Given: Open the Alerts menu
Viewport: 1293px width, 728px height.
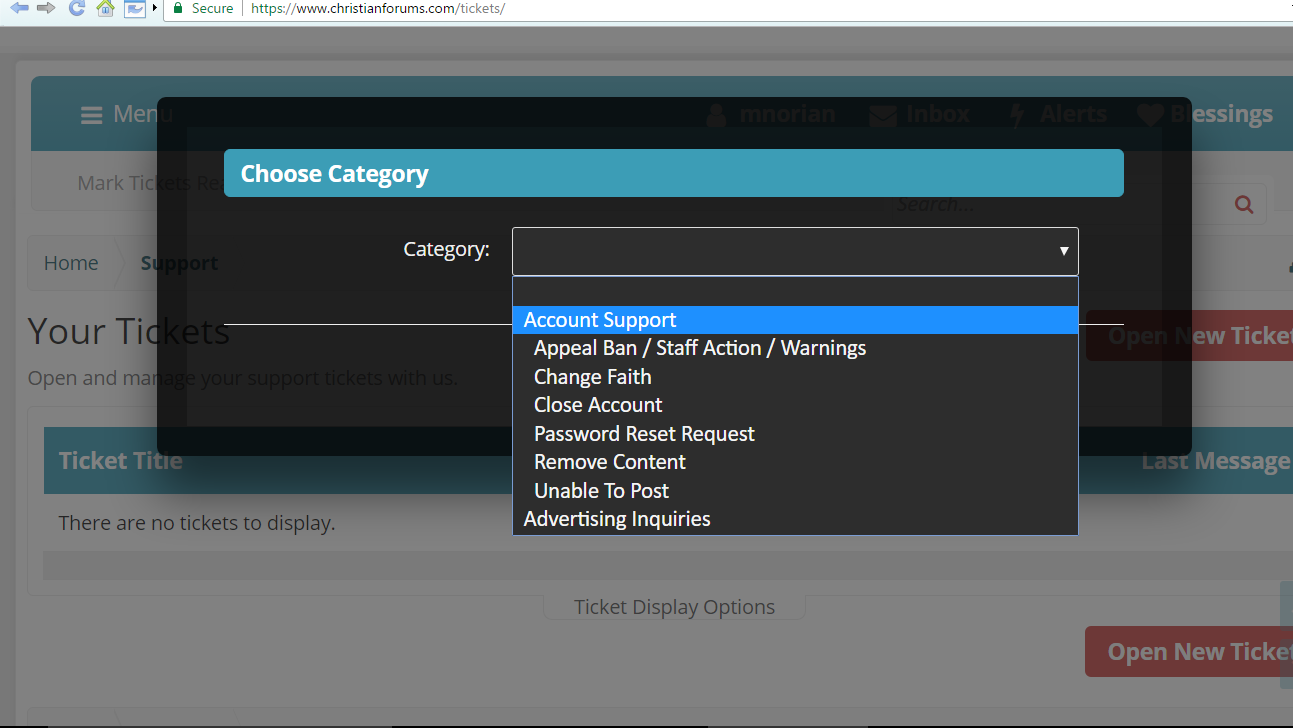Looking at the screenshot, I should (x=1057, y=114).
